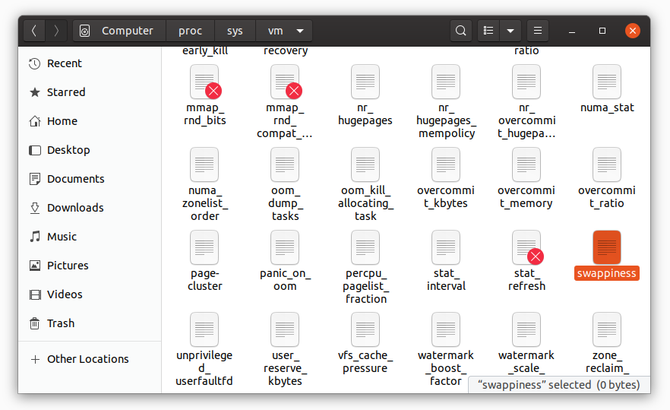Screen dimensions: 670x410
Task: Open the hamburger main menu
Action: point(538,31)
